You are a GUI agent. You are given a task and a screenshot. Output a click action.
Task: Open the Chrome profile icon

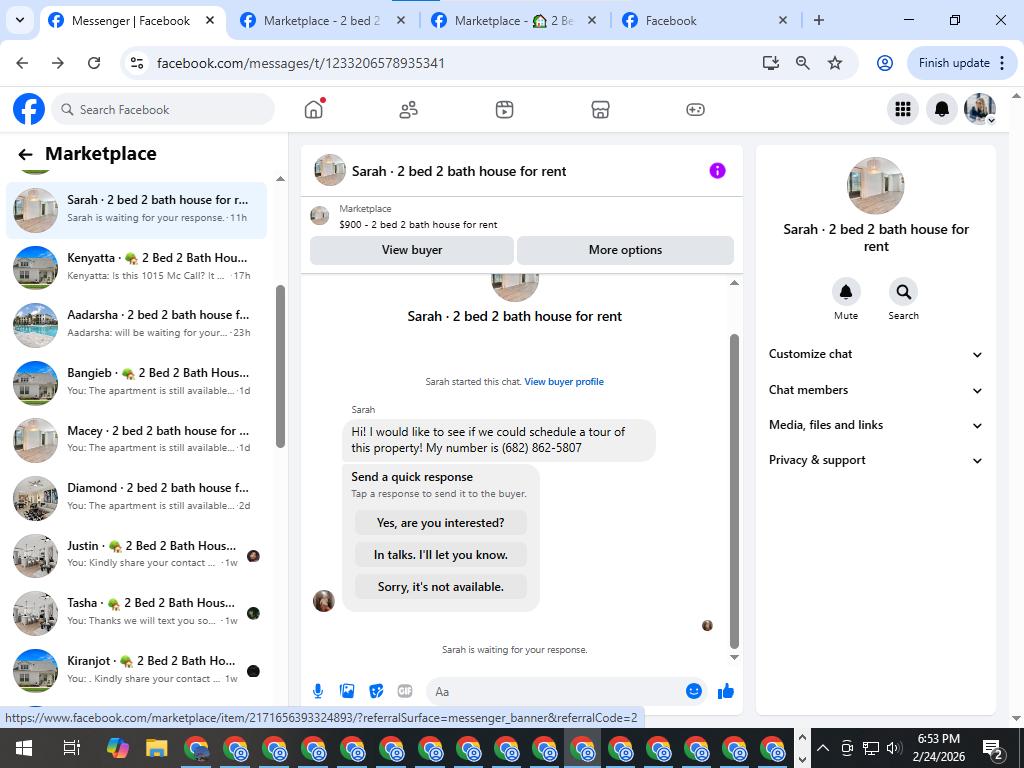884,63
